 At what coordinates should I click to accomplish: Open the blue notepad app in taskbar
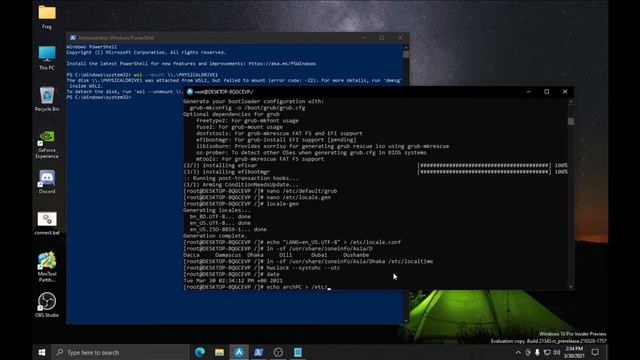(298, 352)
